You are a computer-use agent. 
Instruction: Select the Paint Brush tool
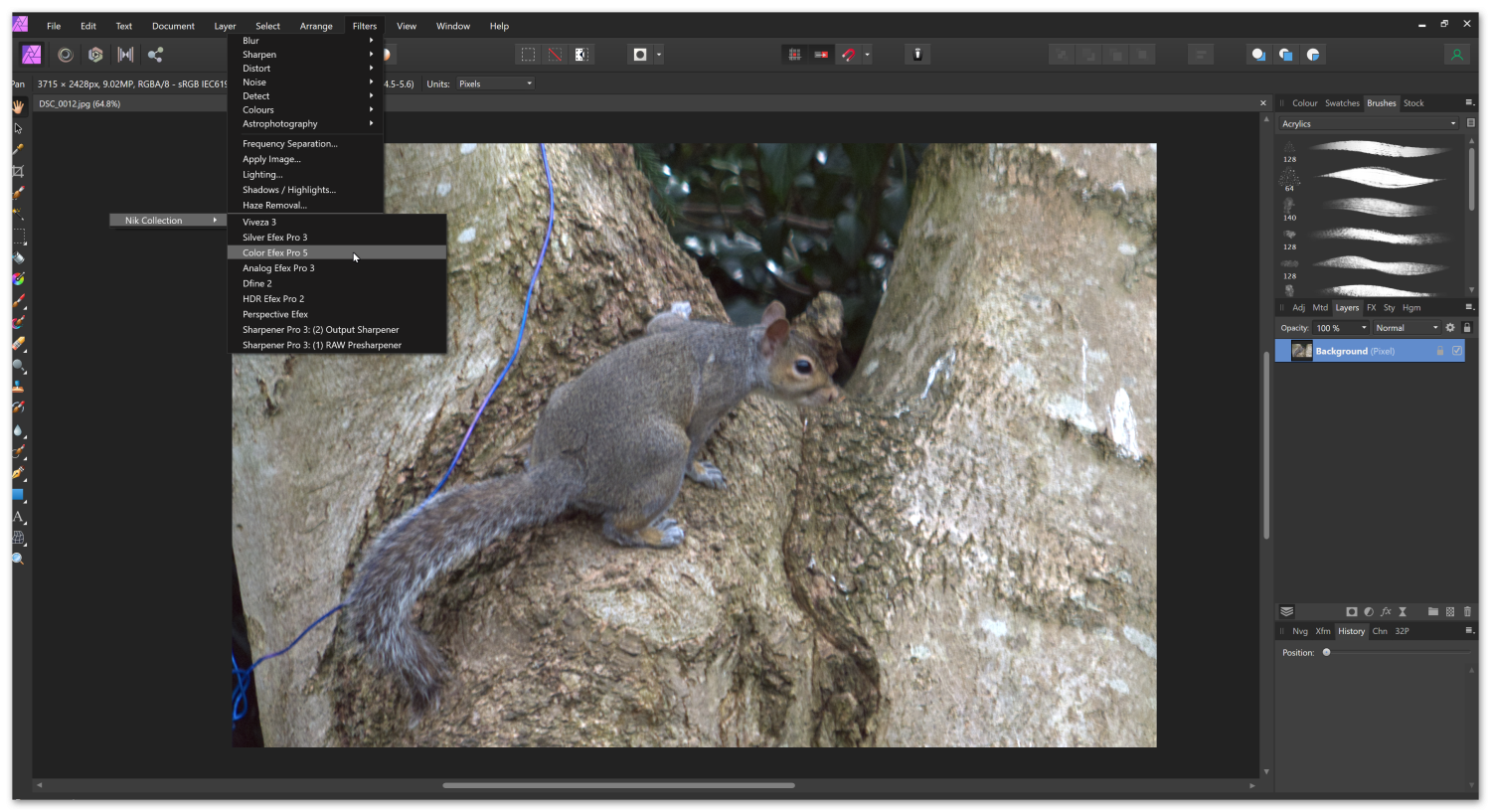point(18,301)
